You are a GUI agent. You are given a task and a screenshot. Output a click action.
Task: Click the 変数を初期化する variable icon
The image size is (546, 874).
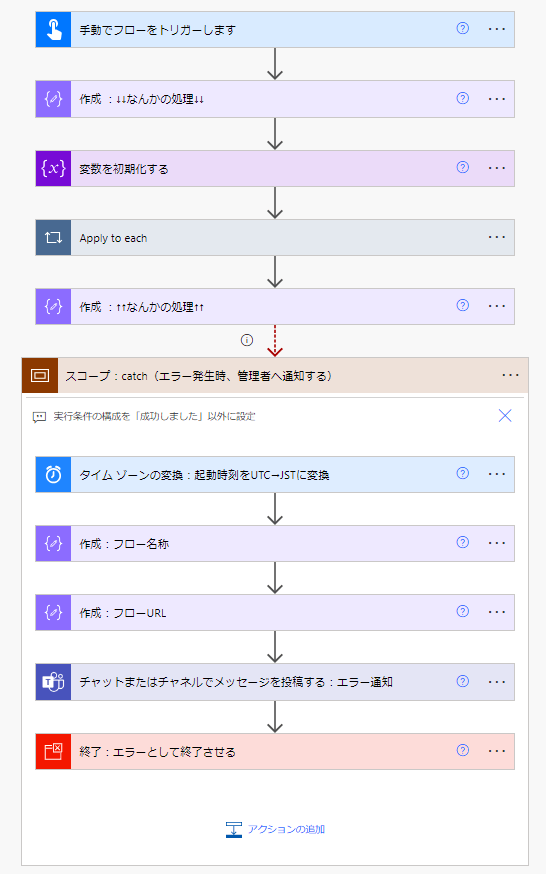coord(53,168)
